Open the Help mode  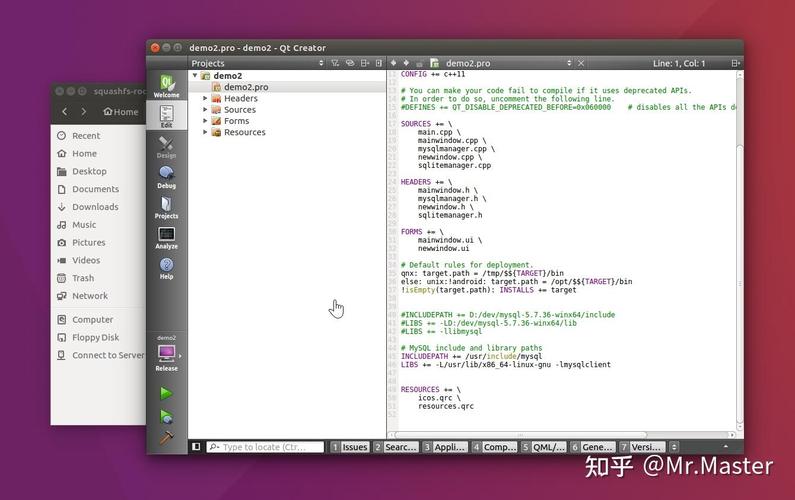click(x=166, y=268)
